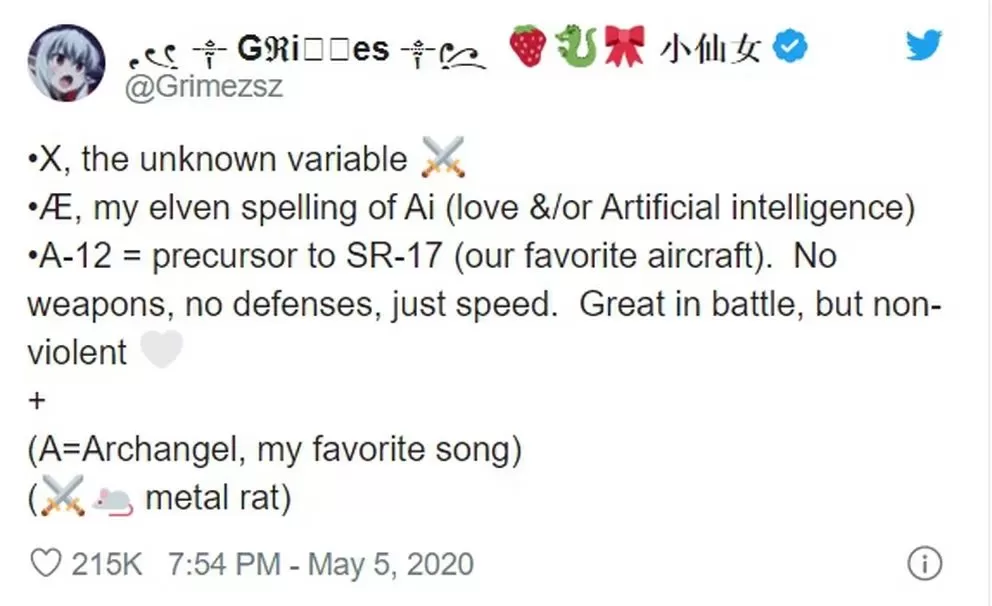Click the 'Æ, my elven spelling' line
Image resolution: width=992 pixels, height=606 pixels.
click(471, 208)
